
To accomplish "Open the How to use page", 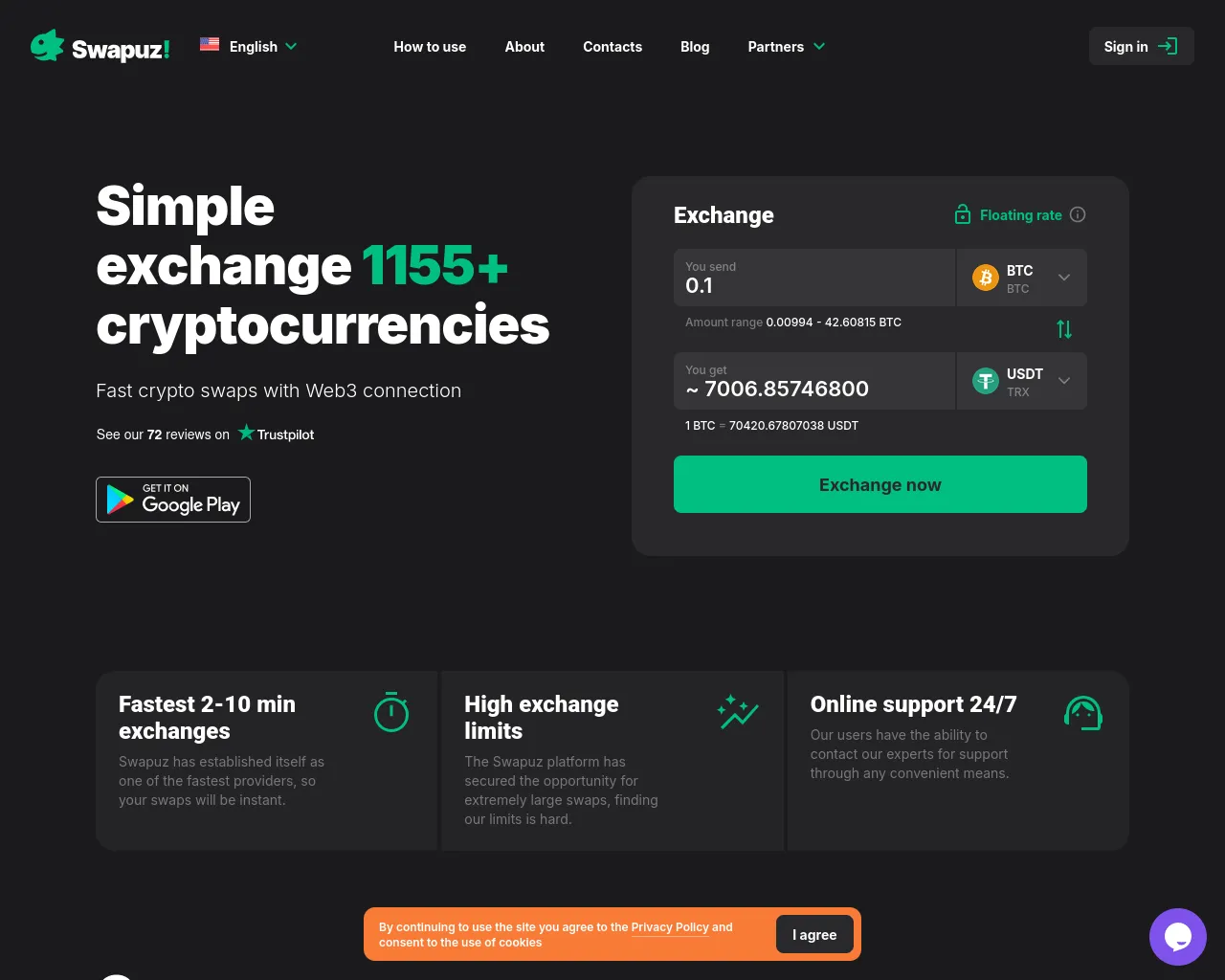I will pos(430,46).
